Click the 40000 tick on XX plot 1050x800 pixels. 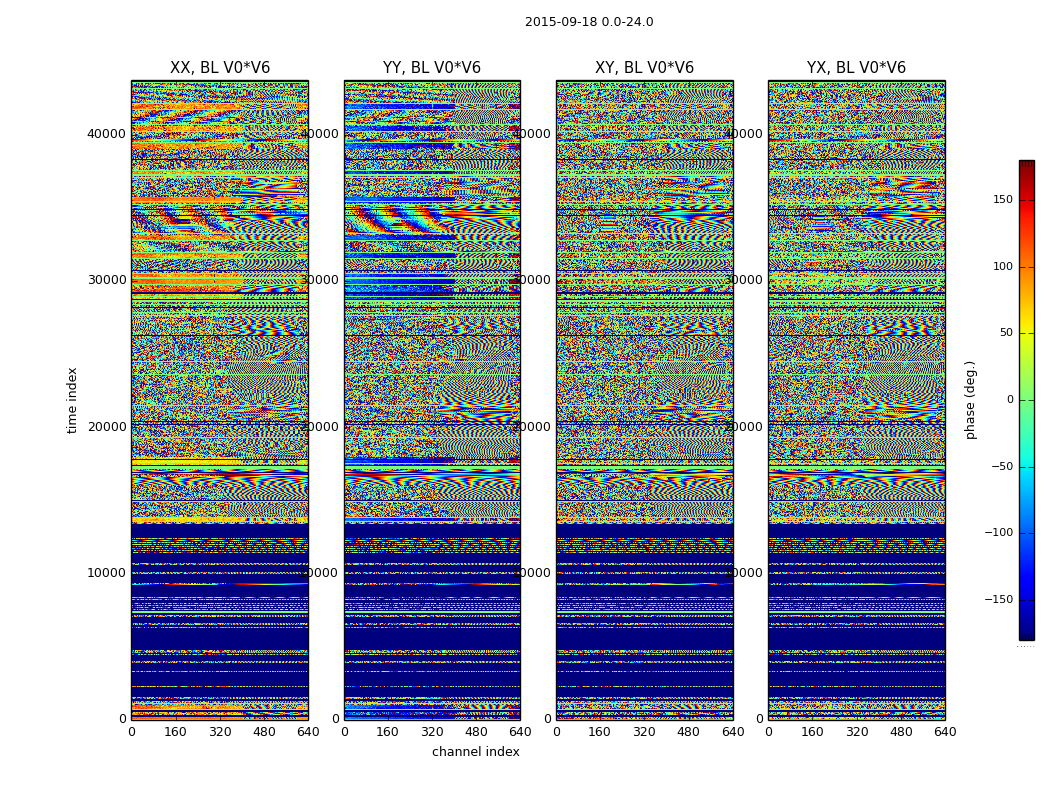[x=106, y=133]
